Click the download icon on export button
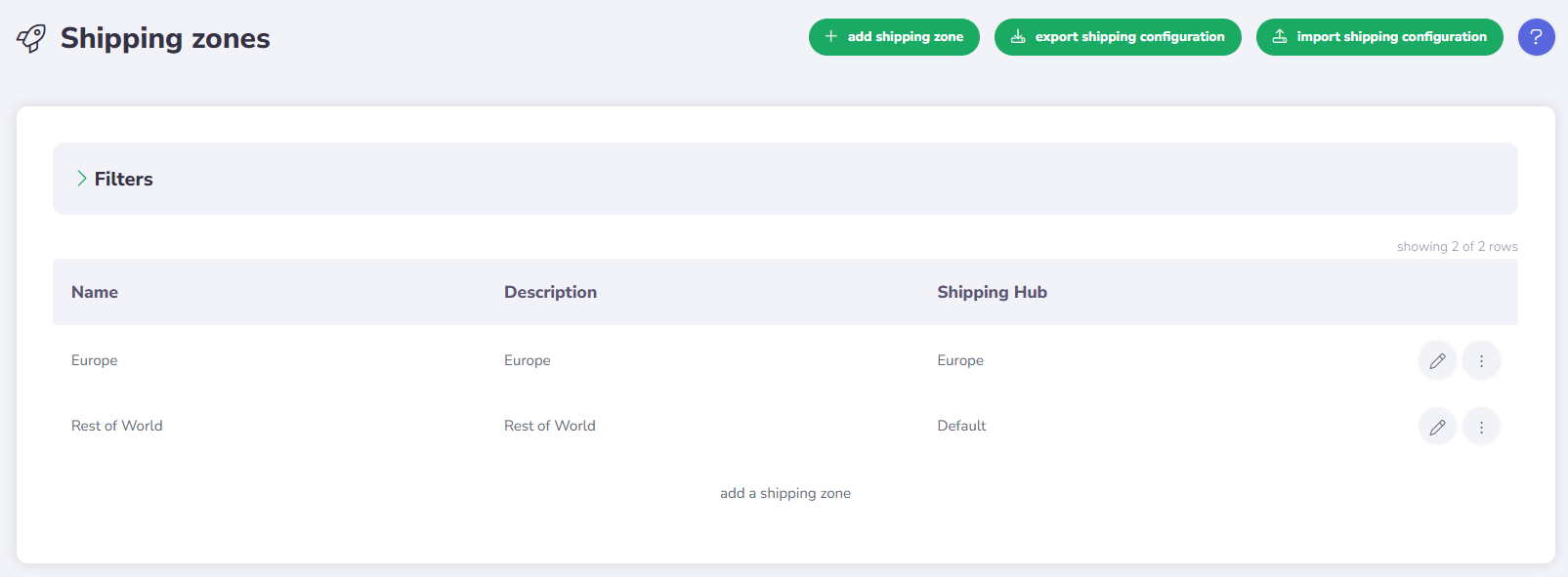 point(1018,37)
